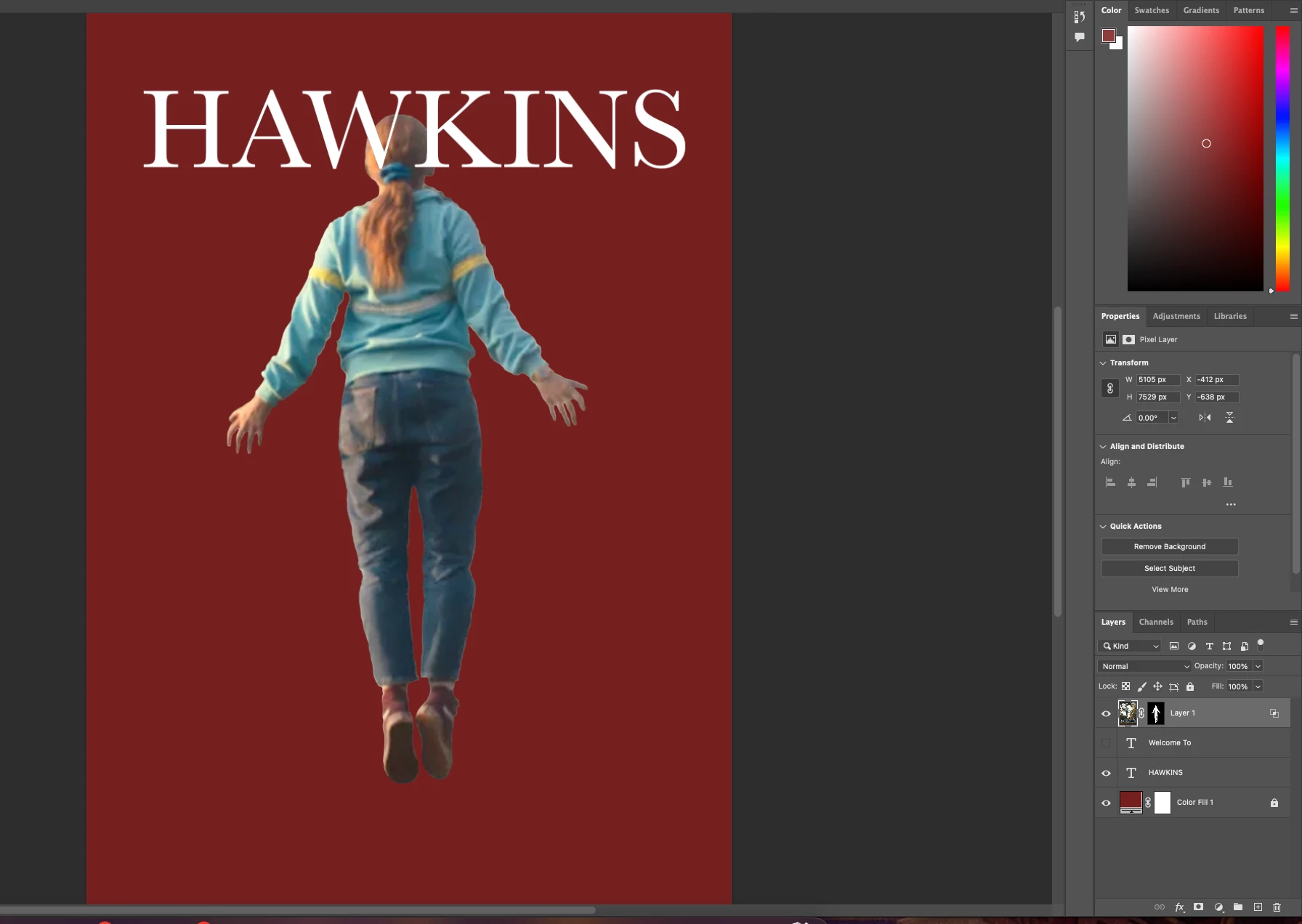The height and width of the screenshot is (924, 1302).
Task: Collapse the Align and Distribute section
Action: pyautogui.click(x=1103, y=447)
